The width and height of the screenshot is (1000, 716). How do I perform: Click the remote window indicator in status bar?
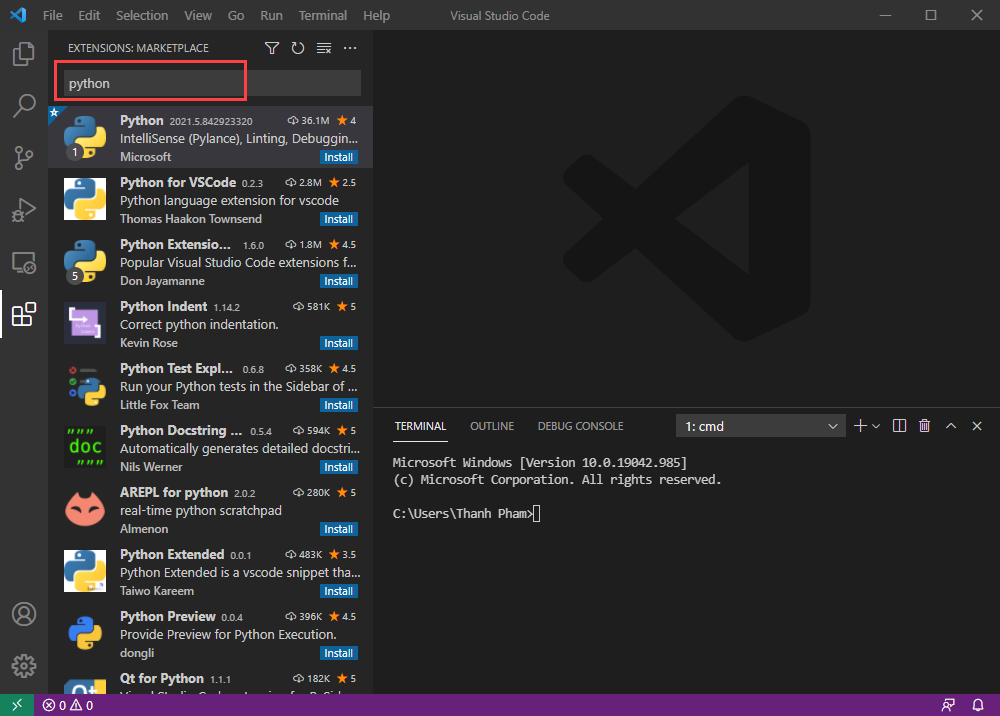[x=17, y=705]
